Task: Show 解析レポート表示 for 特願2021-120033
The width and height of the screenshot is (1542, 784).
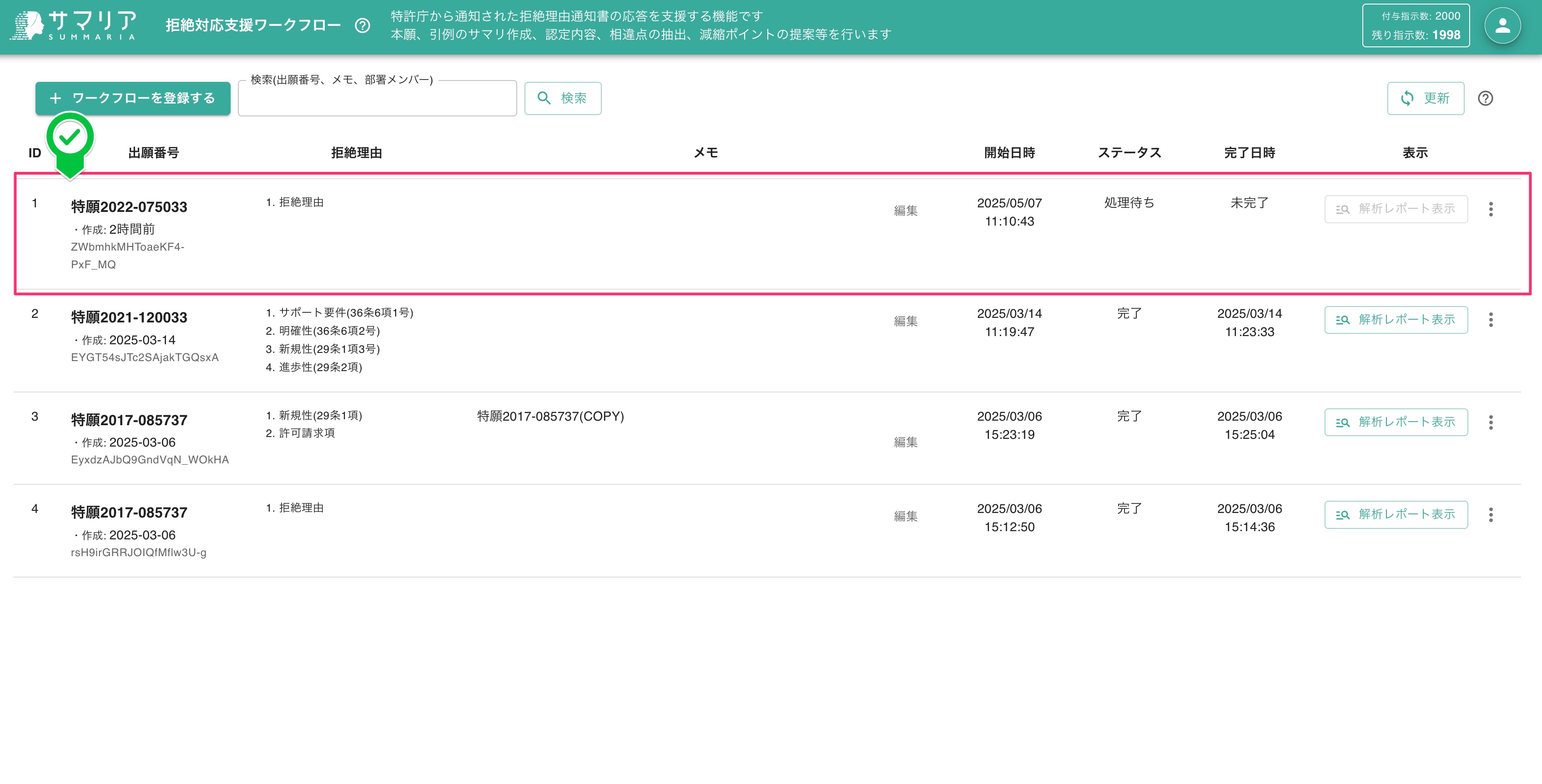Action: coord(1396,320)
